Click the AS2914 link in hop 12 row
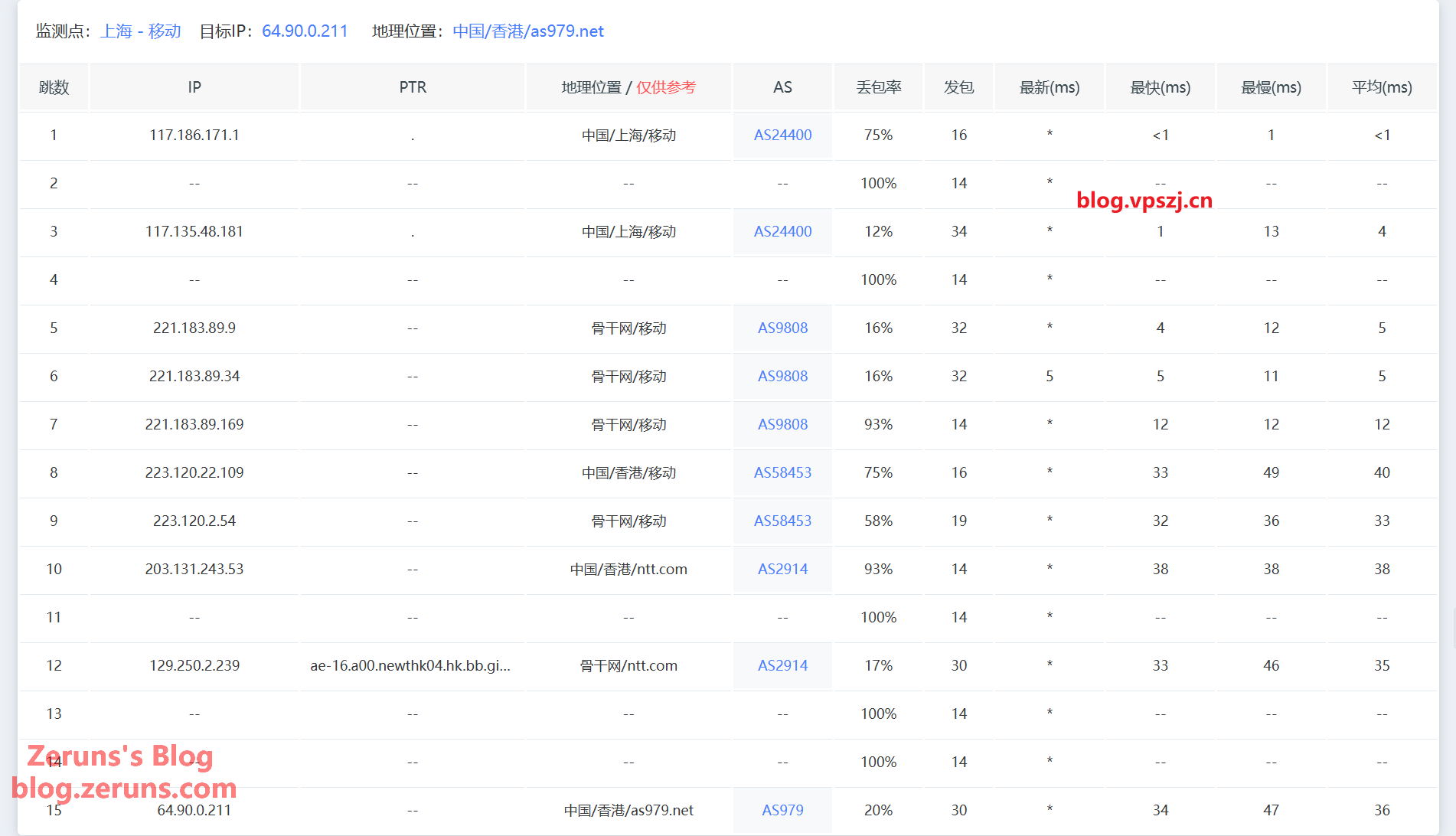Screen dimensions: 1456x836 click(x=782, y=666)
